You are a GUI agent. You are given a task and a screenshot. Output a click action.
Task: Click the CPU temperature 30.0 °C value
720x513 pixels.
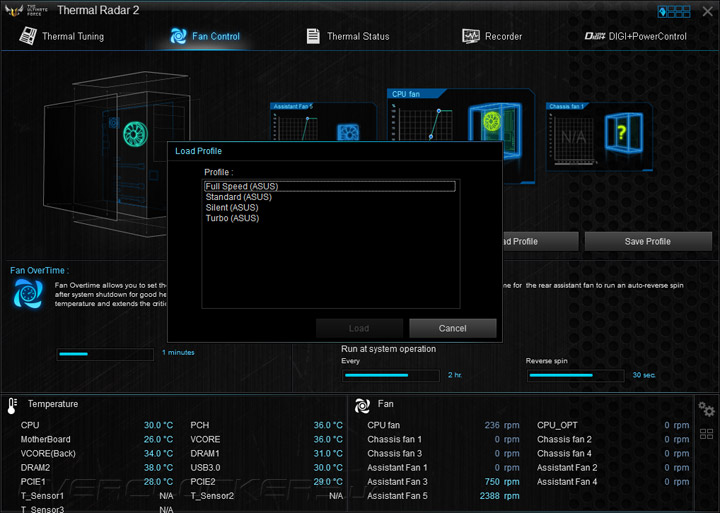(x=158, y=425)
